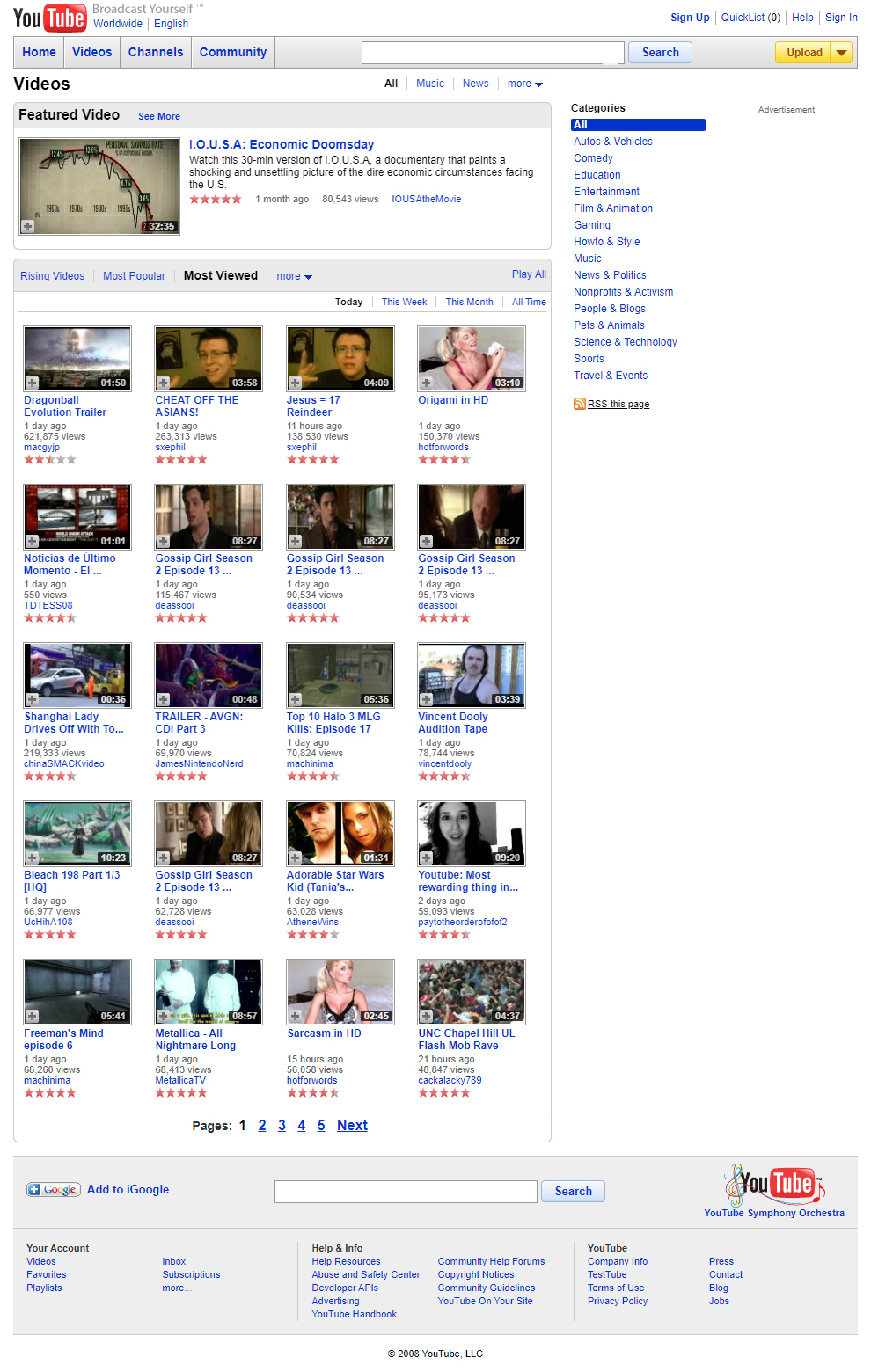Select the Gaming category
This screenshot has width=871, height=1372.
(592, 225)
